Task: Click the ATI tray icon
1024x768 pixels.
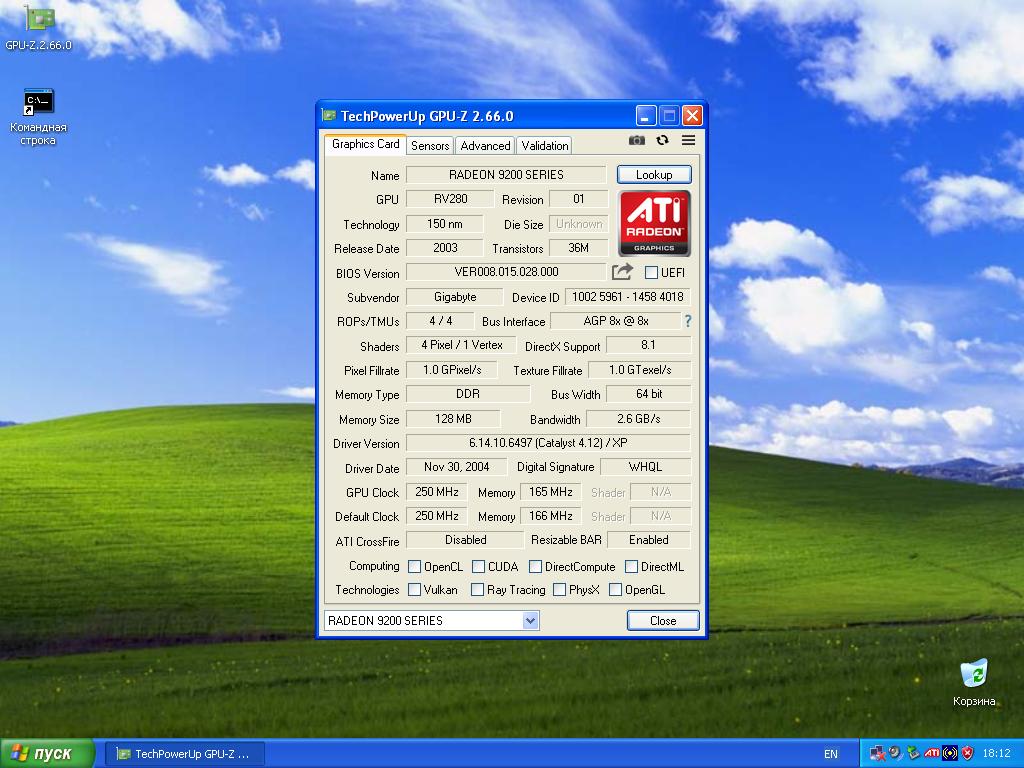Action: coord(932,754)
